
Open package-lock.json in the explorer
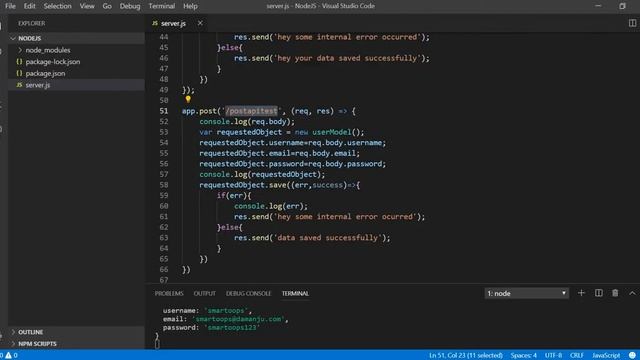tap(53, 62)
